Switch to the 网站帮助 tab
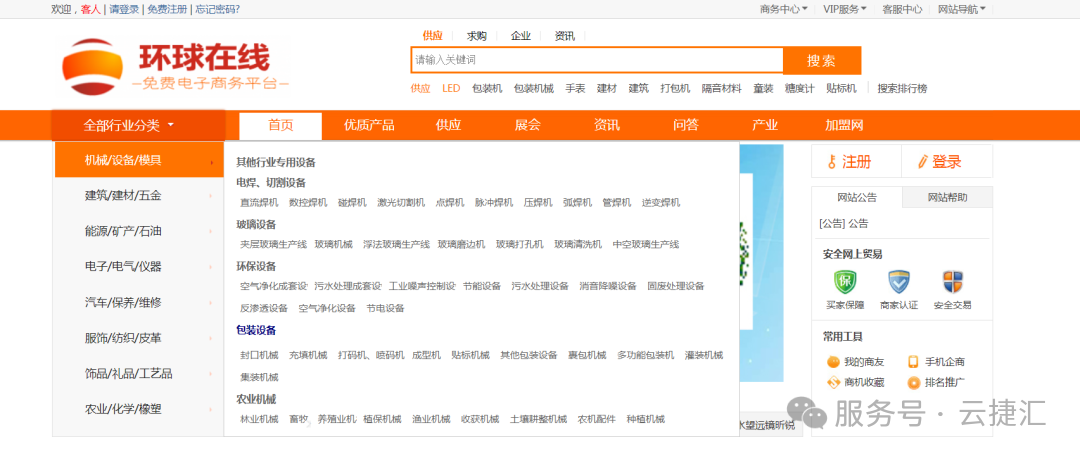This screenshot has width=1080, height=456. pyautogui.click(x=947, y=197)
